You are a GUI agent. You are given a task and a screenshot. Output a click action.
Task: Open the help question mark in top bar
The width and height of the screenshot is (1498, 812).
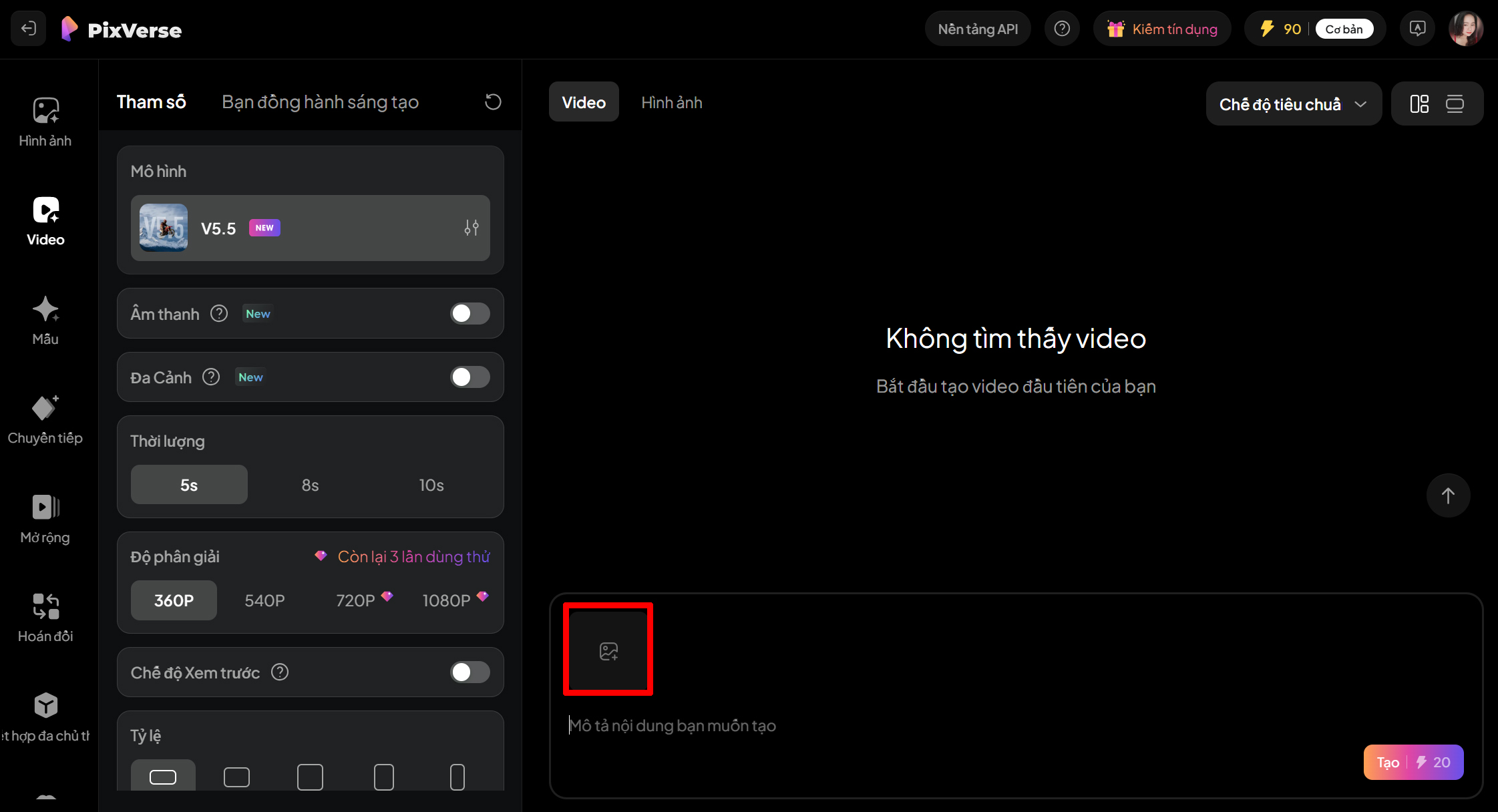(x=1062, y=28)
